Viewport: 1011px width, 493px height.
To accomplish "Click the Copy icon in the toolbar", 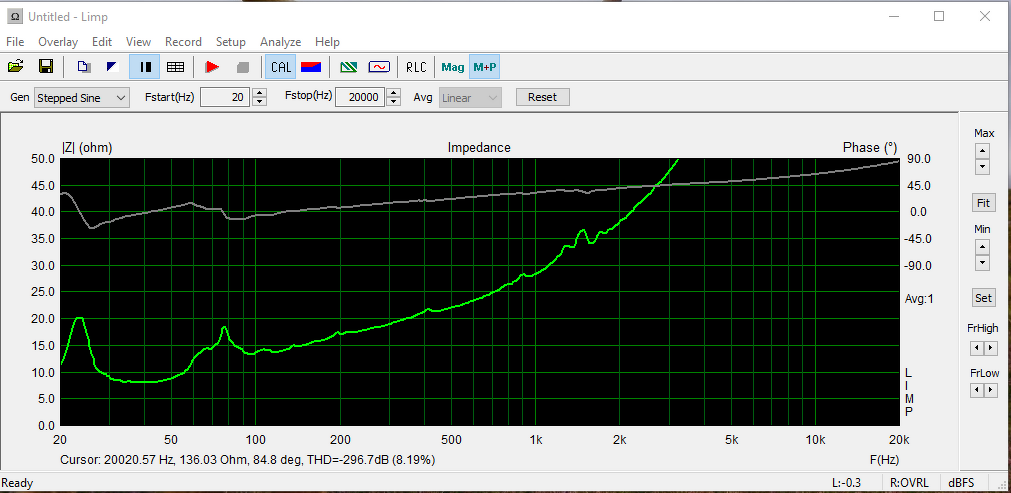I will 83,66.
